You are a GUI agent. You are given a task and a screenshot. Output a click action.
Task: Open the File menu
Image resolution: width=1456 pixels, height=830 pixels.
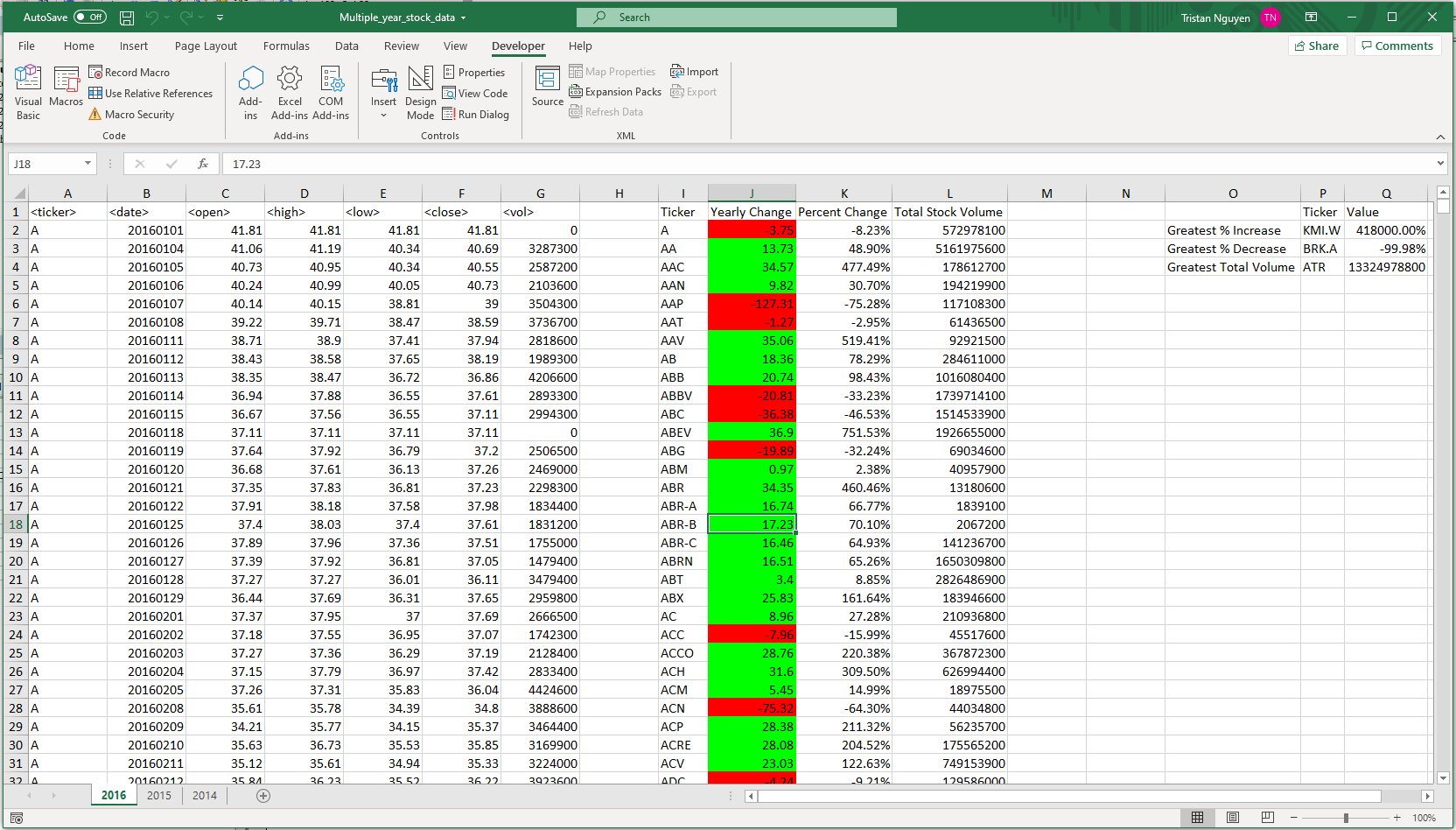click(27, 46)
